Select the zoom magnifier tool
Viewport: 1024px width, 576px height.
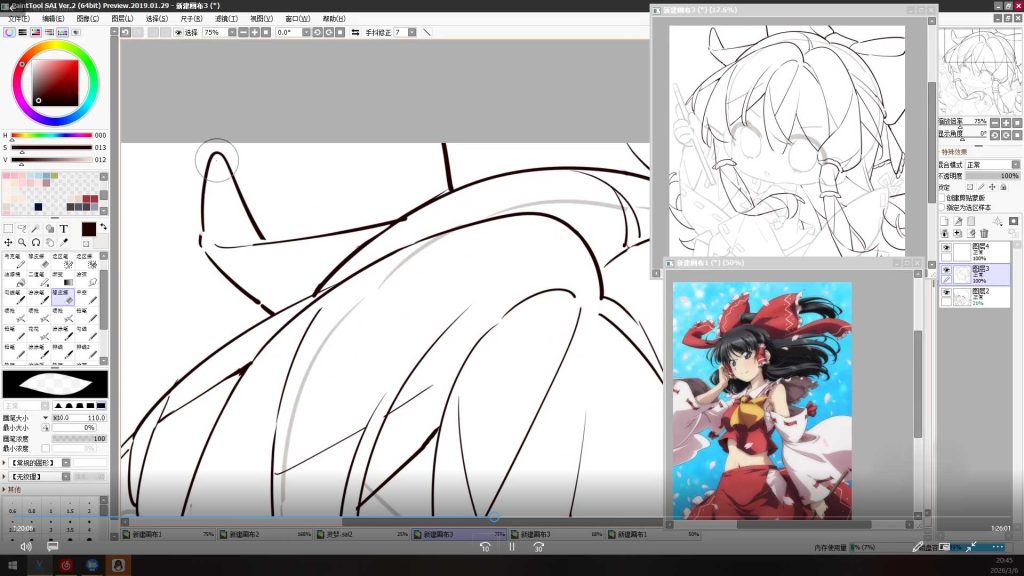pos(22,242)
